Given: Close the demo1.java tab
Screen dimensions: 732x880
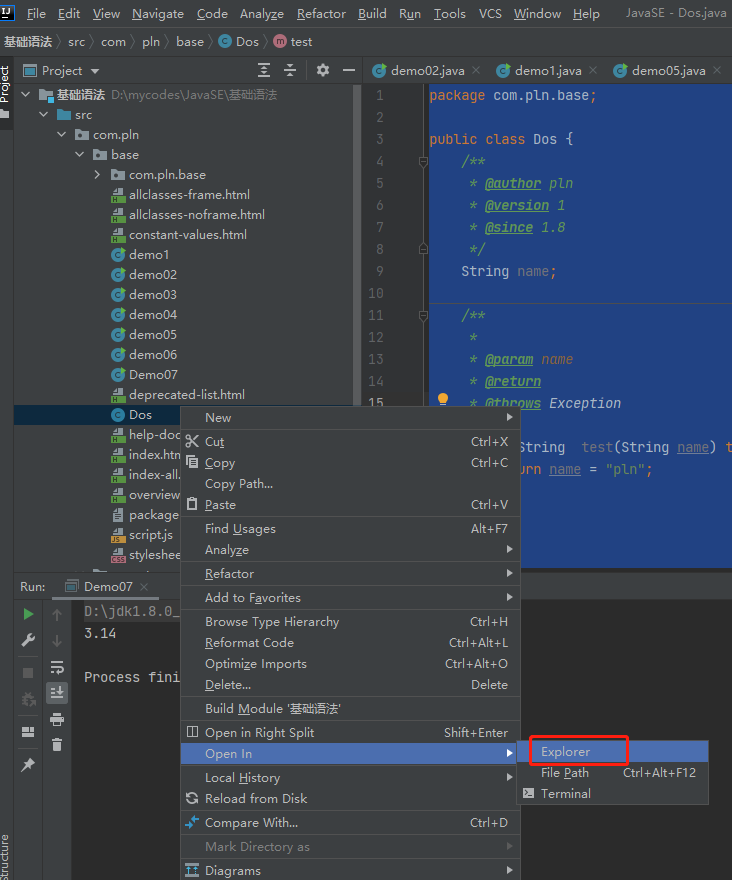Looking at the screenshot, I should 593,70.
